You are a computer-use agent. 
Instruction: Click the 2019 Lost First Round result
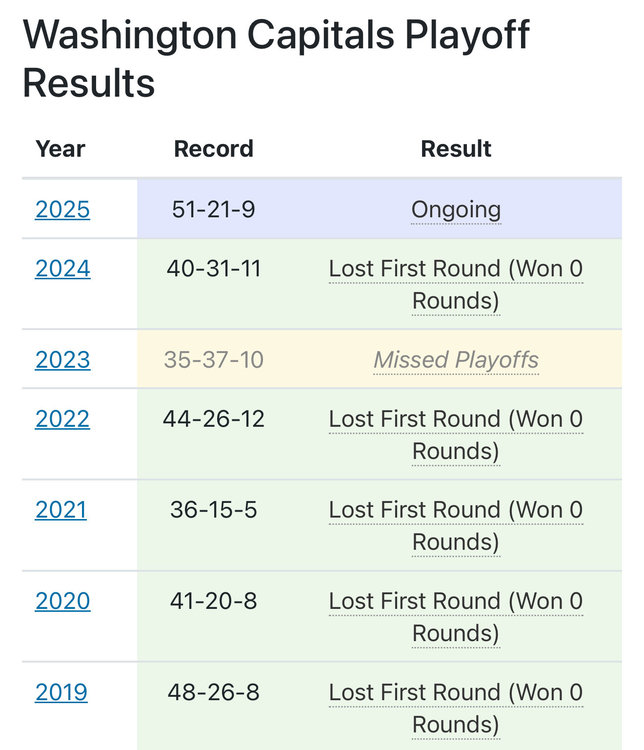(x=456, y=709)
